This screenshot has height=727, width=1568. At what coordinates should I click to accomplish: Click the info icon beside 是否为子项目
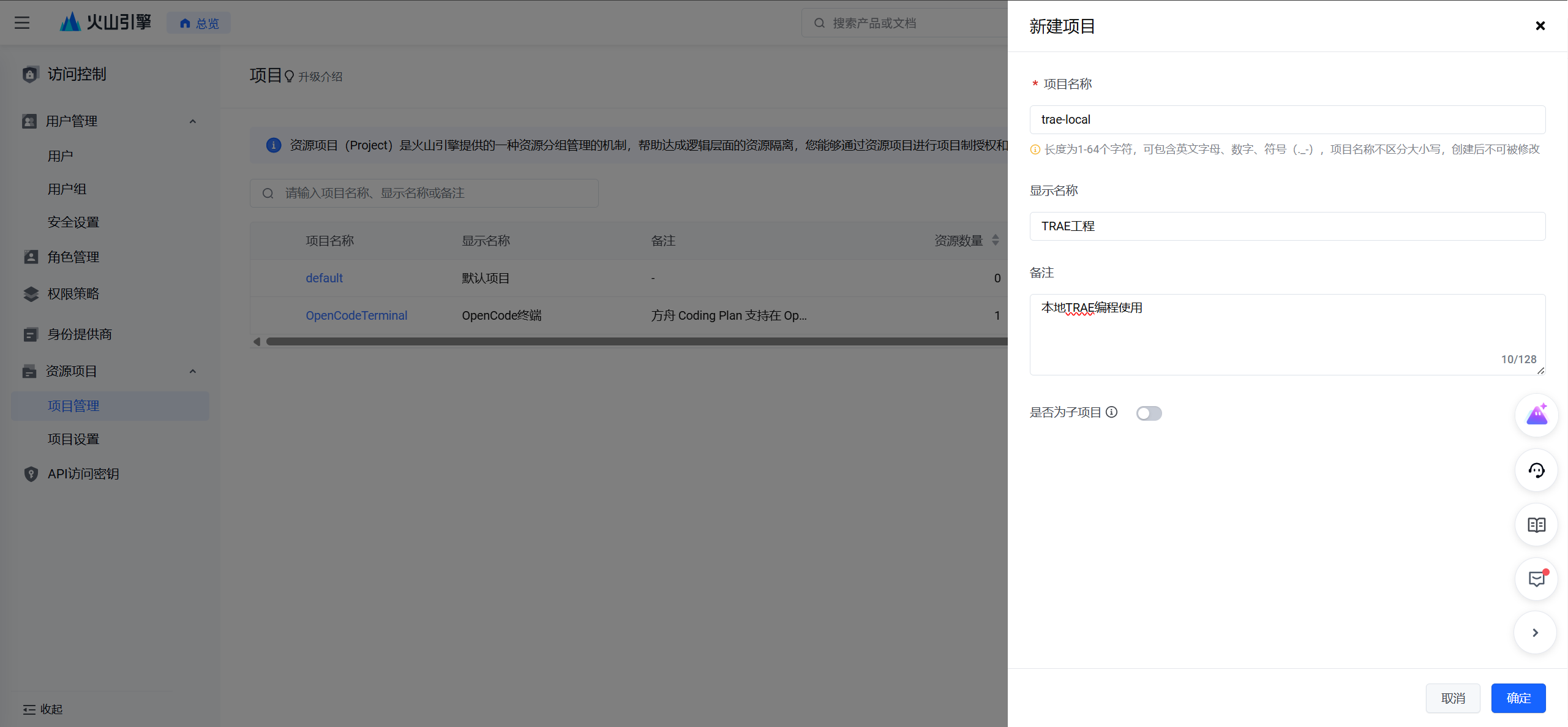1112,412
